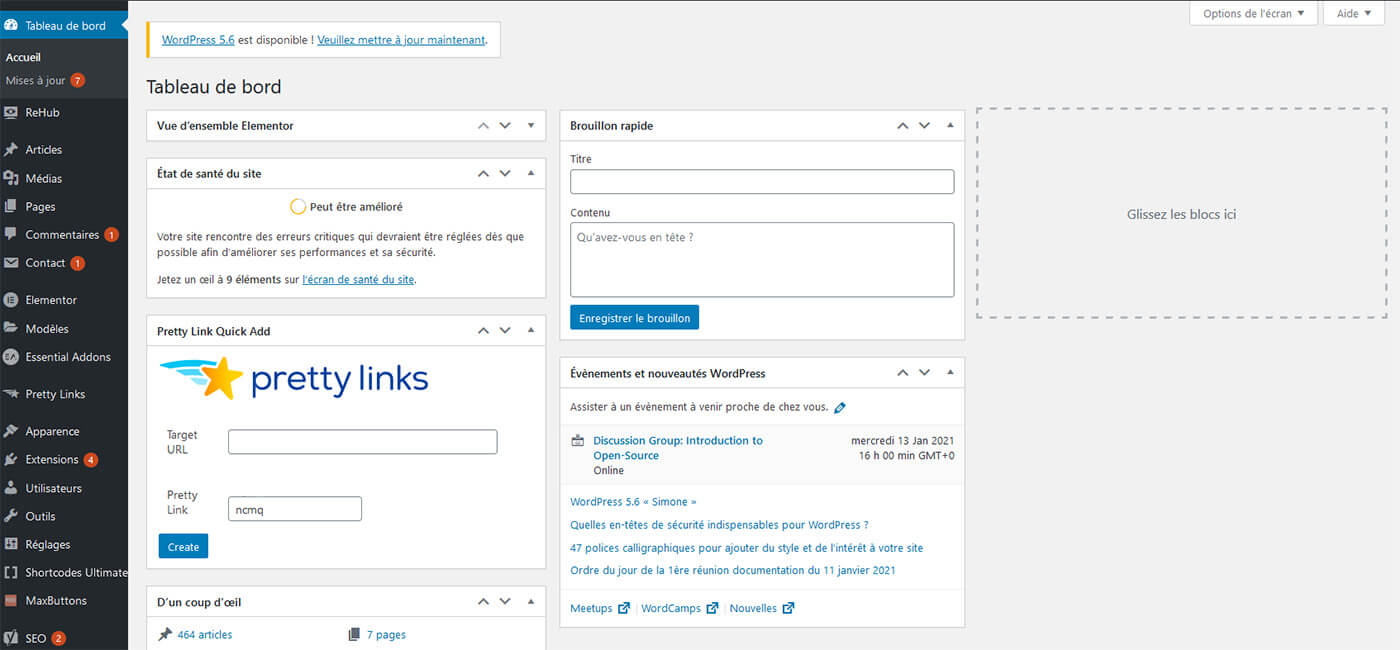
Task: Collapse the Brouillon rapide widget
Action: tap(950, 126)
